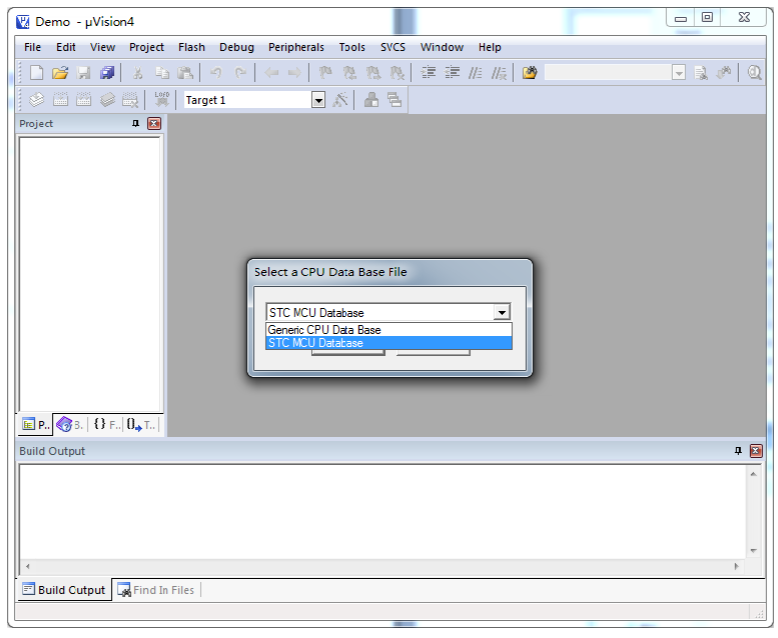Toggle the CPU database combo box arrow
The image size is (778, 638).
[x=502, y=313]
